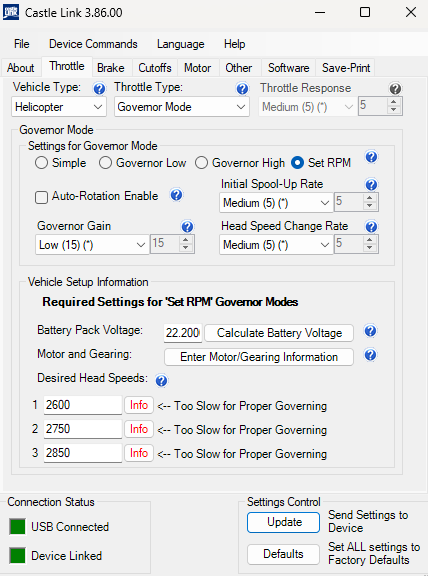Image resolution: width=428 pixels, height=576 pixels.
Task: Open the Device Commands menu
Action: pos(93,44)
